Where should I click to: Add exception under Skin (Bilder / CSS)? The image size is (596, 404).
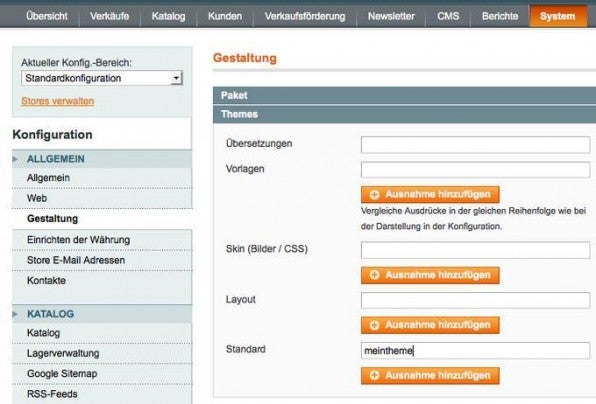[x=430, y=275]
